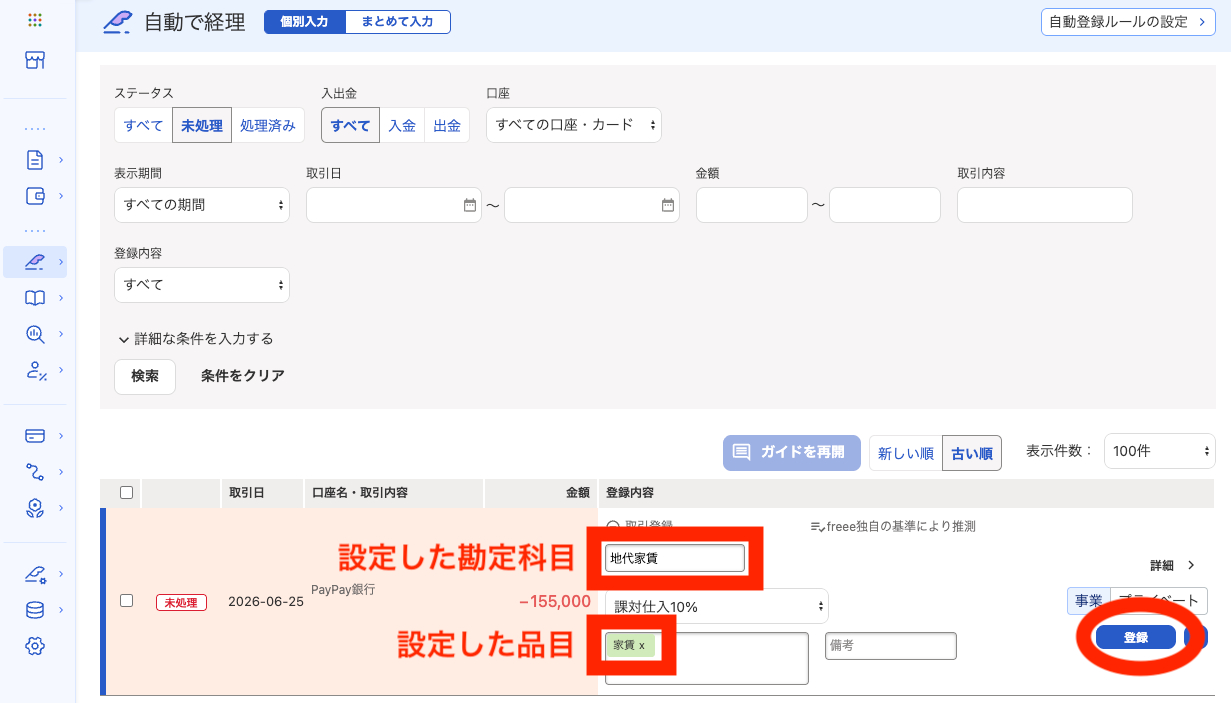Open the settings gear icon in sidebar
1231x703 pixels.
[35, 646]
